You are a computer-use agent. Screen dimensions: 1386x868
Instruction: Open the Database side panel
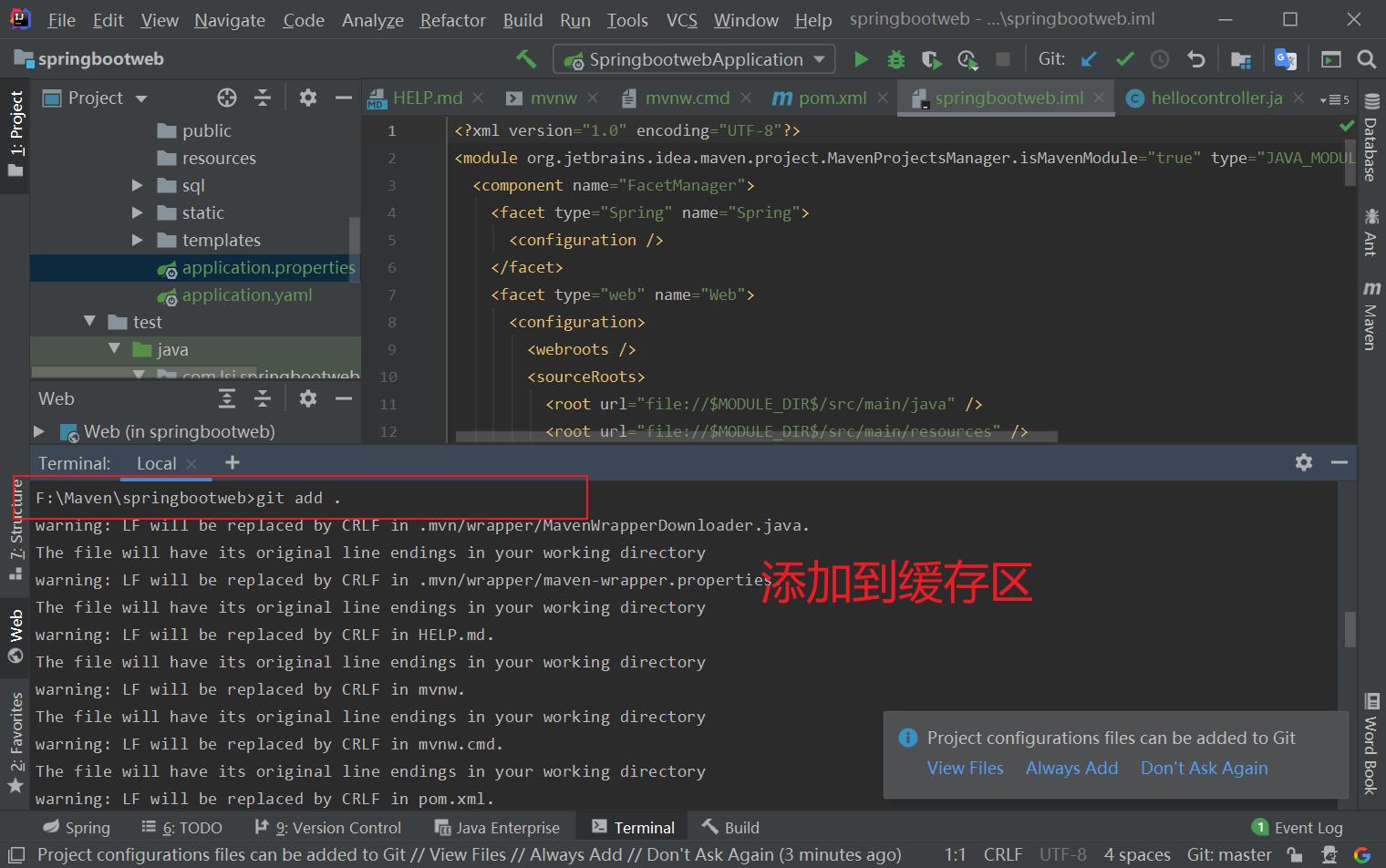pos(1371,137)
